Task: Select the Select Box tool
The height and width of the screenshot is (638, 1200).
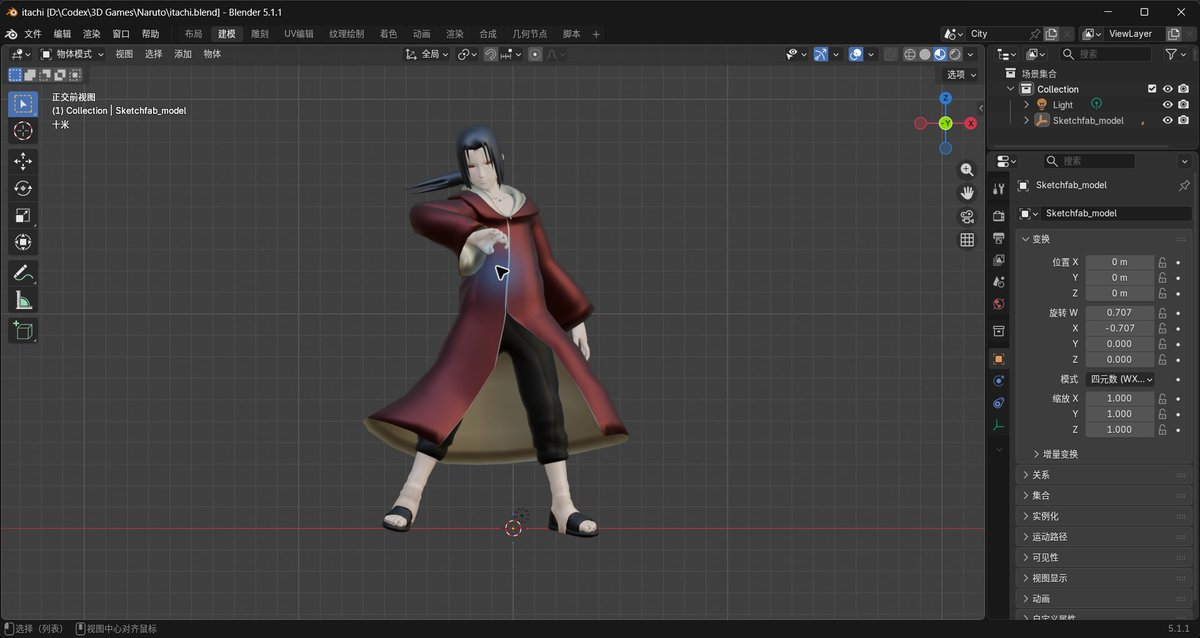Action: click(x=23, y=103)
